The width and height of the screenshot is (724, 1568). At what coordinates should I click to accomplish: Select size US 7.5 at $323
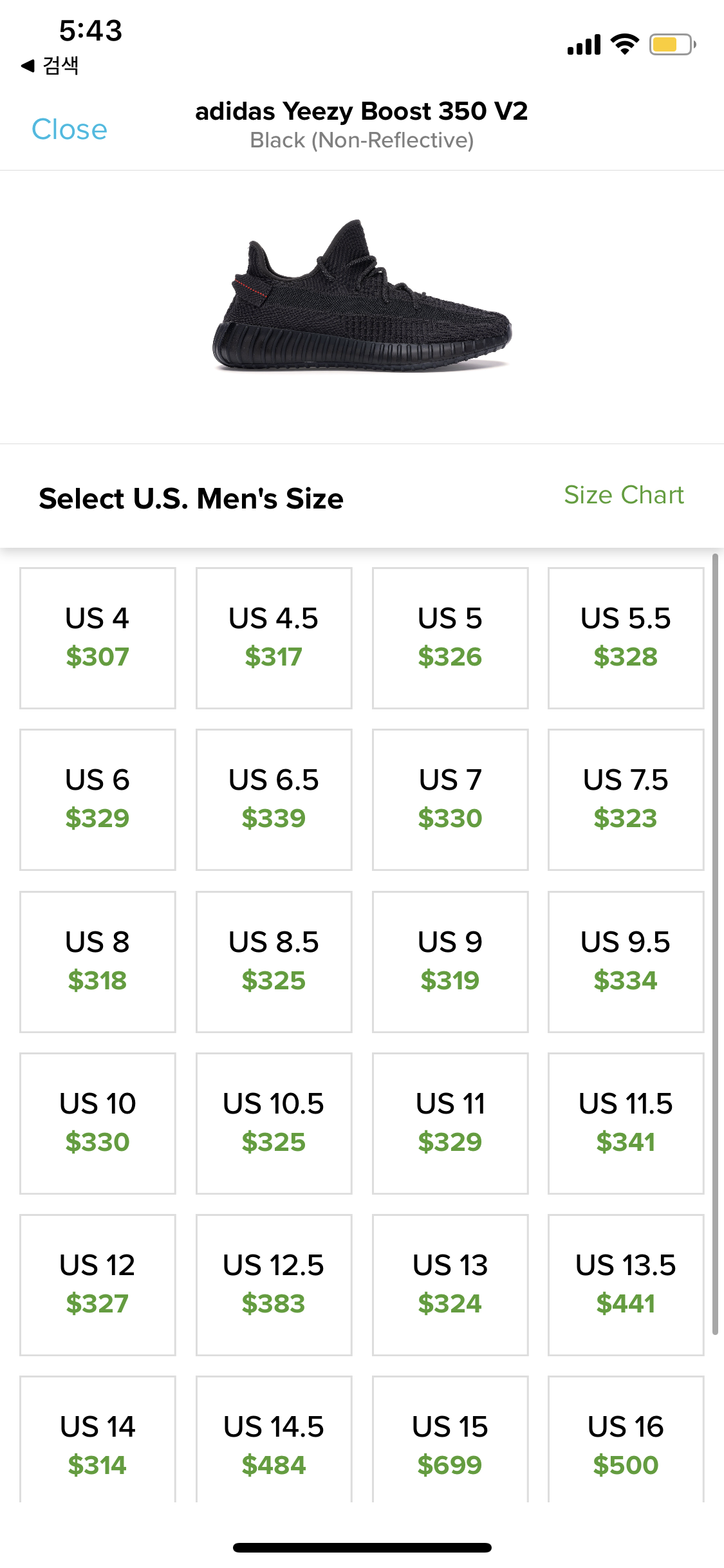[626, 799]
